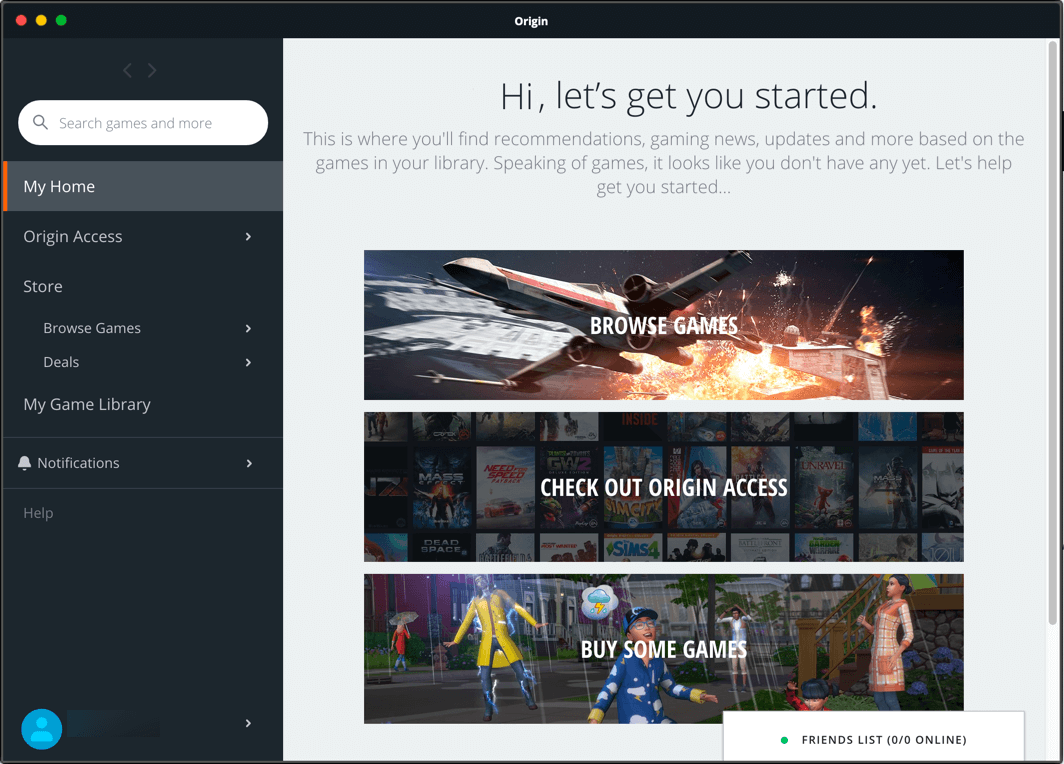
Task: Open the Deals menu item
Action: [61, 362]
